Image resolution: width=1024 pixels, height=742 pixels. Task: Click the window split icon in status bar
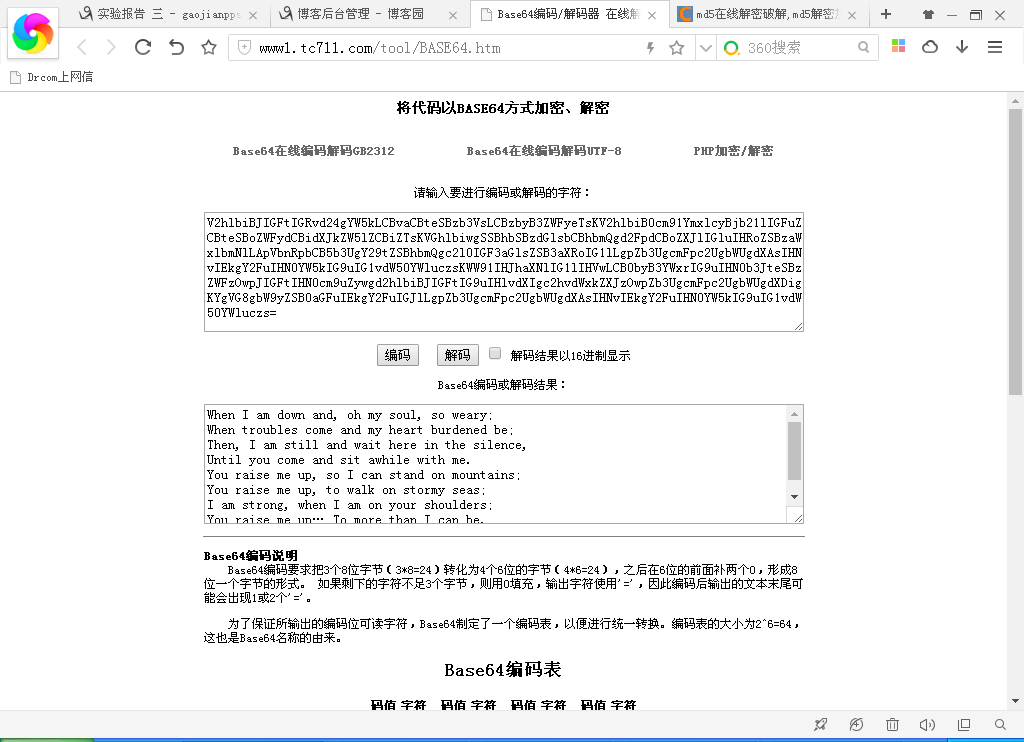coord(964,724)
